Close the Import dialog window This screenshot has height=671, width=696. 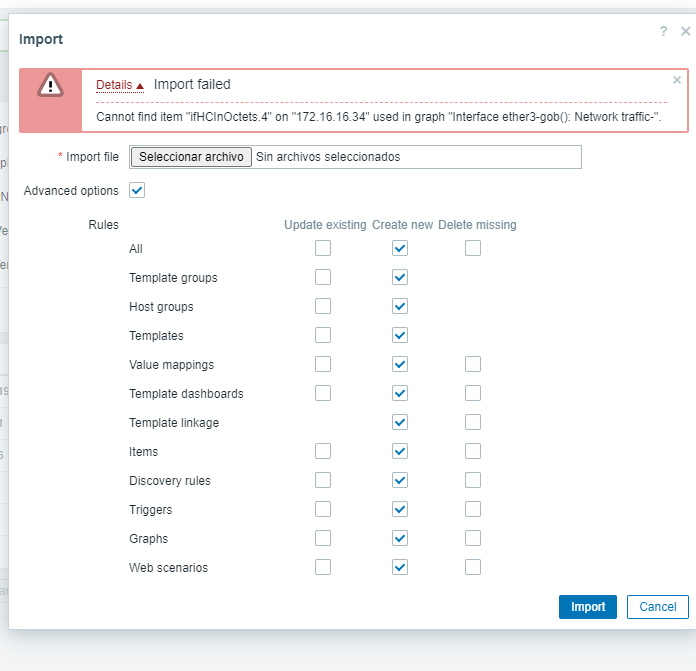coord(685,32)
